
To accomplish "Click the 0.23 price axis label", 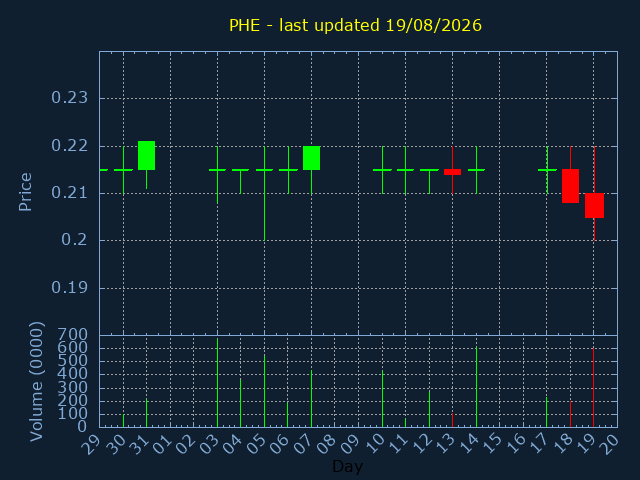I will [x=69, y=98].
